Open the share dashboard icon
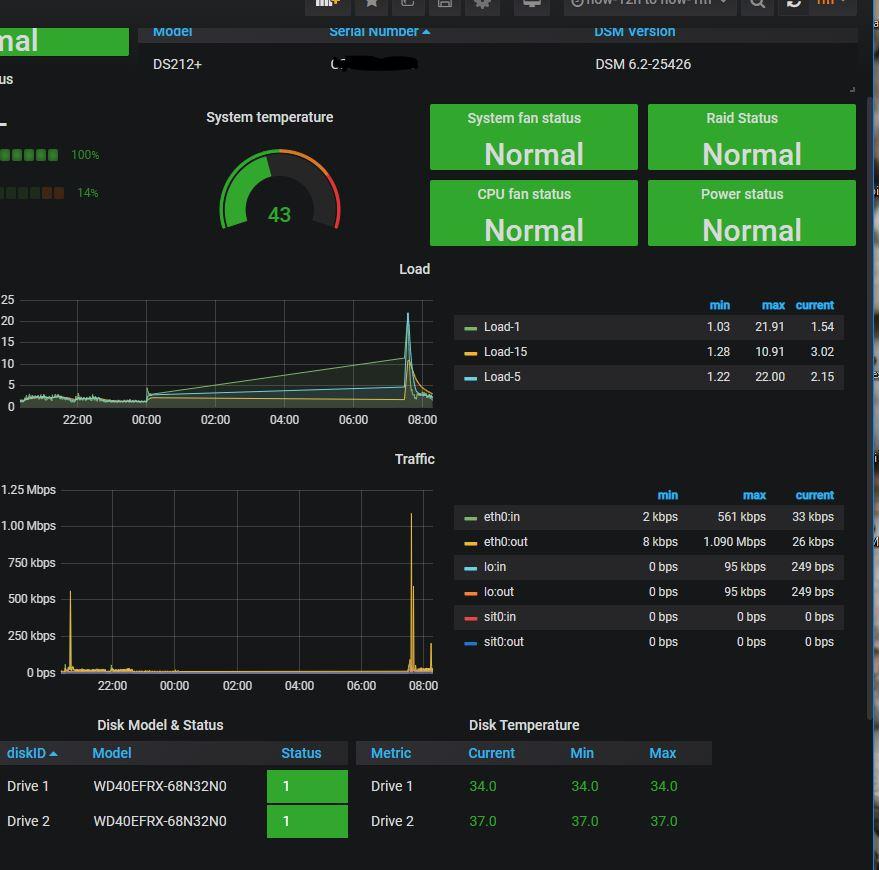This screenshot has width=879, height=870. [x=408, y=4]
